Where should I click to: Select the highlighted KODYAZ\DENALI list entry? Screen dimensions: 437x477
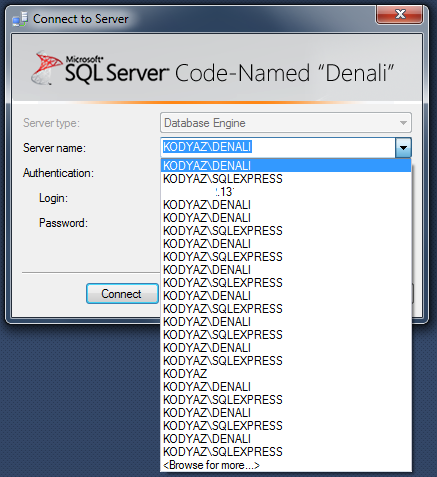pyautogui.click(x=286, y=166)
